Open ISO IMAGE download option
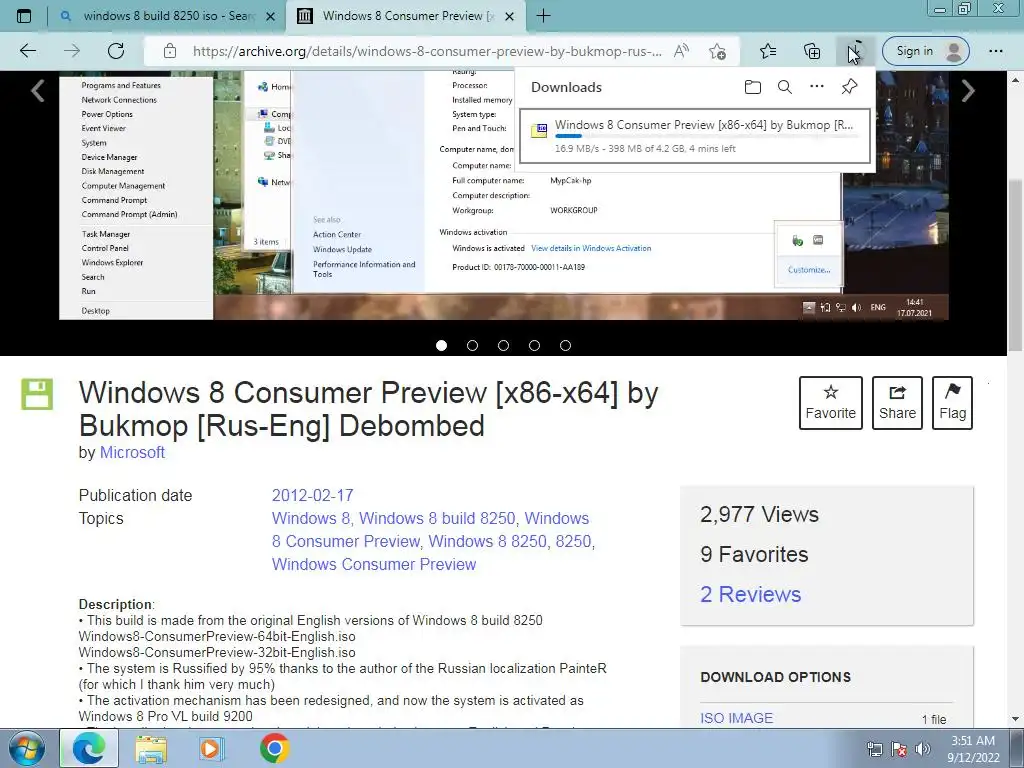The width and height of the screenshot is (1024, 768). click(x=737, y=718)
